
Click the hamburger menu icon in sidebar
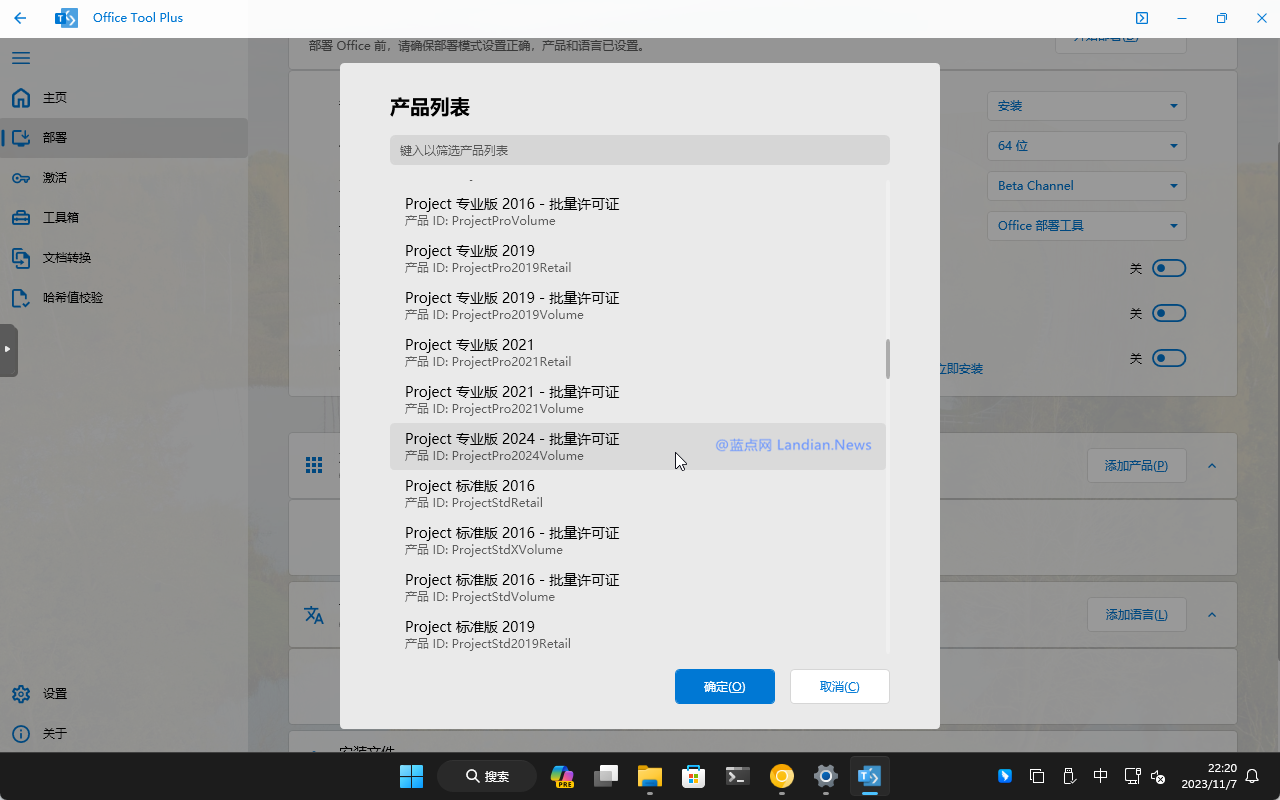tap(21, 58)
